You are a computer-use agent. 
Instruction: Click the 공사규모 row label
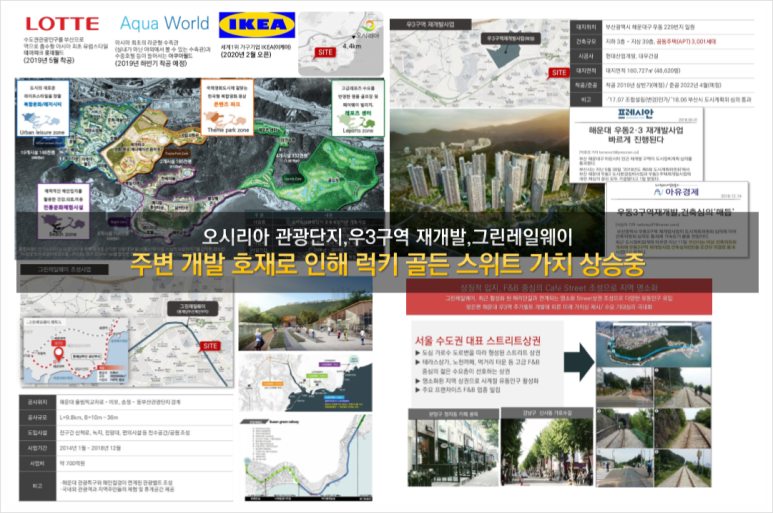37,417
